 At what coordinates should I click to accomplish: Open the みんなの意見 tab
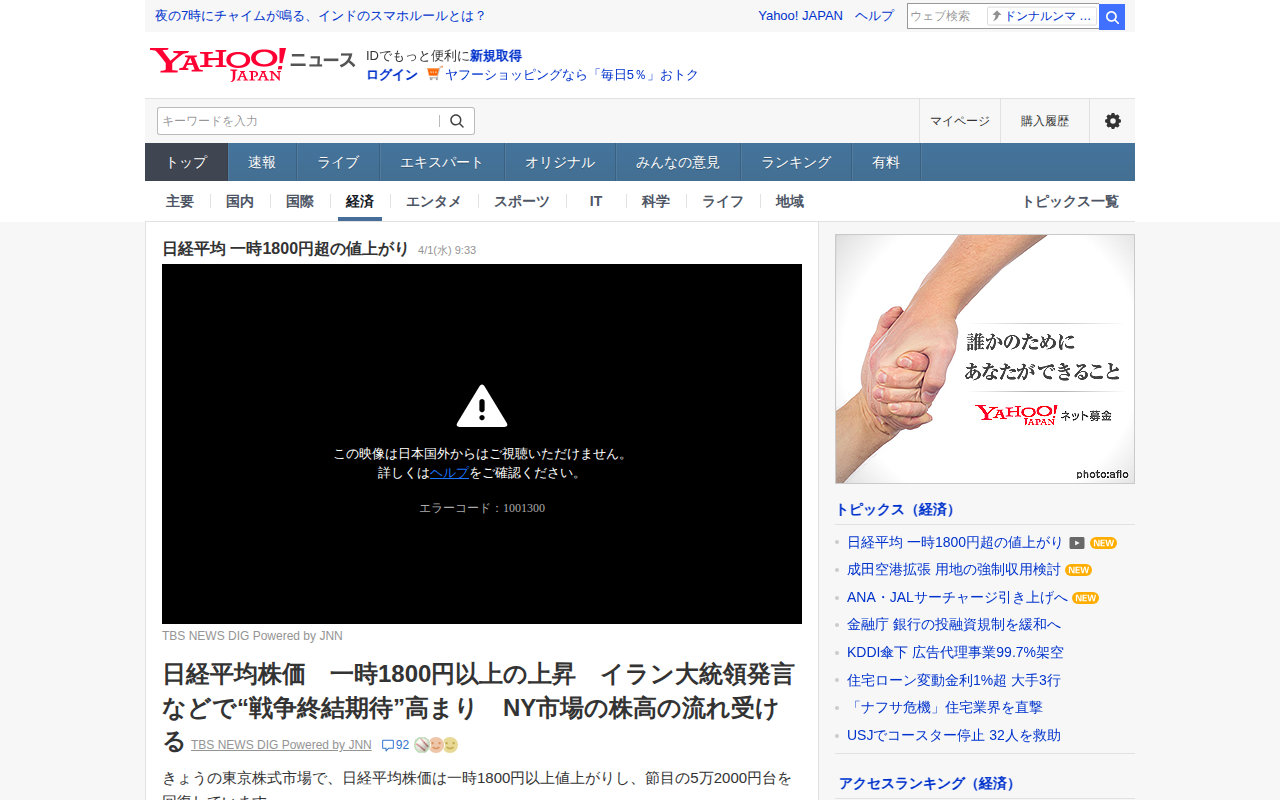(678, 162)
